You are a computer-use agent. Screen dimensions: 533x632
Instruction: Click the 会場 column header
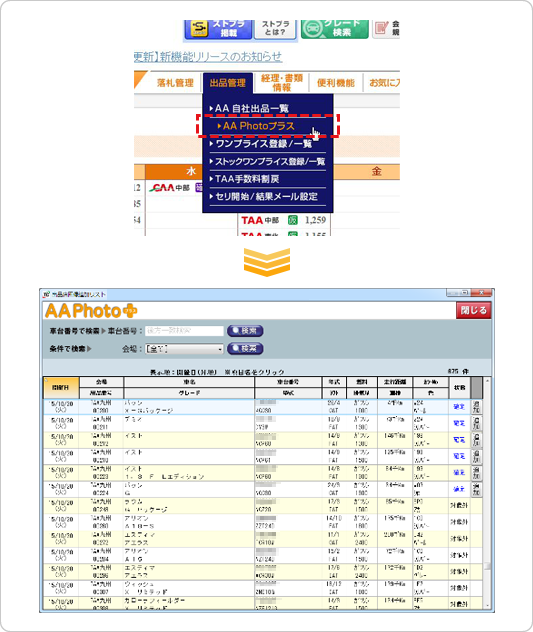tap(102, 382)
